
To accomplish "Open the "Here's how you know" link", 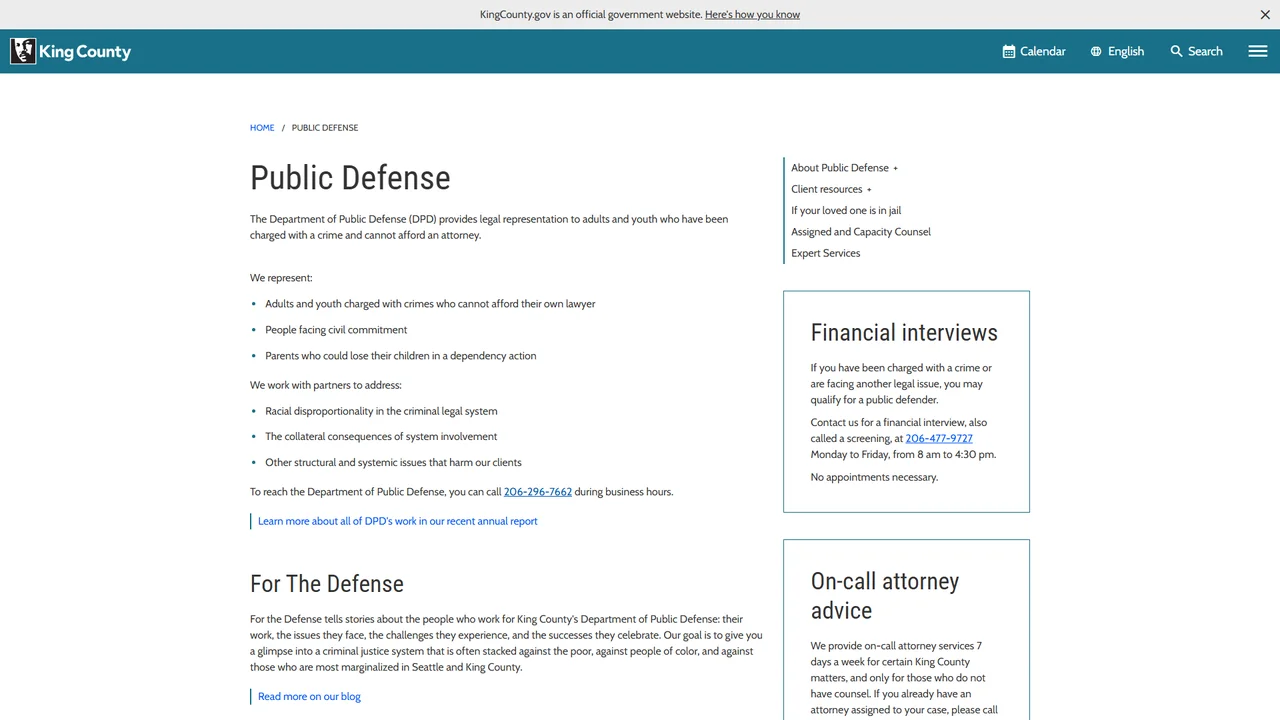I will point(752,14).
